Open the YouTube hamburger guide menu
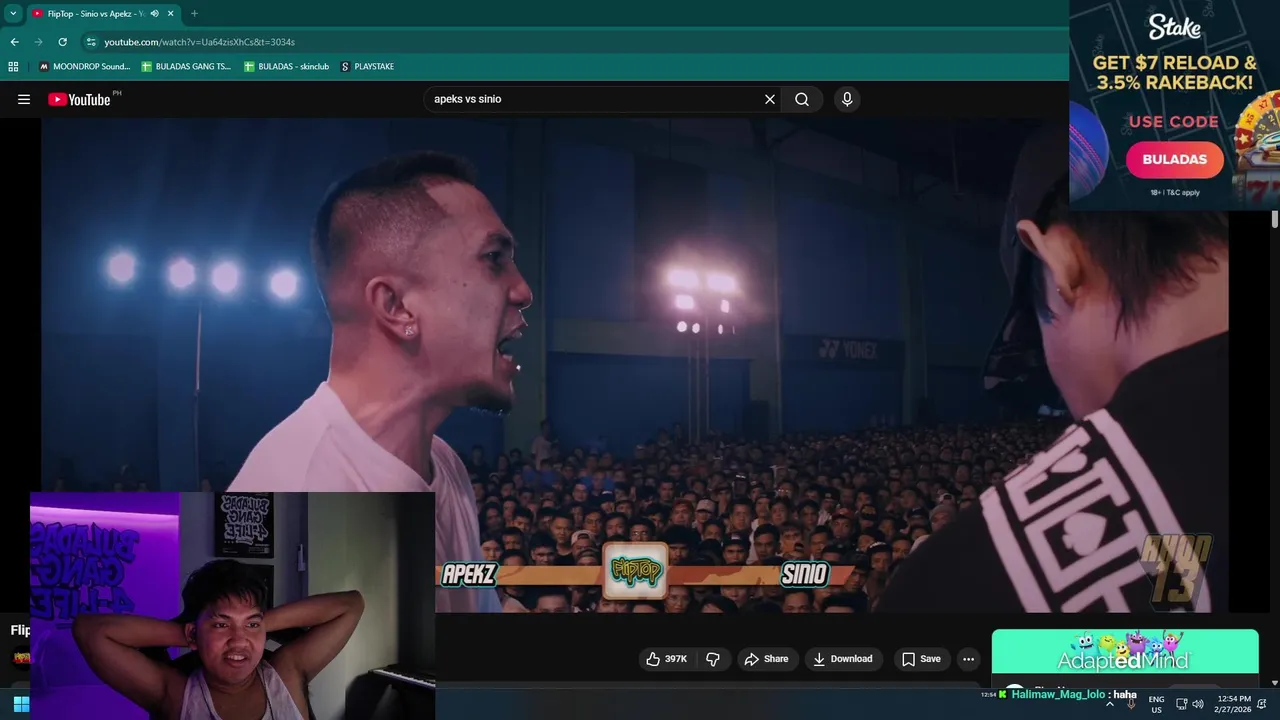The image size is (1280, 720). (x=24, y=99)
